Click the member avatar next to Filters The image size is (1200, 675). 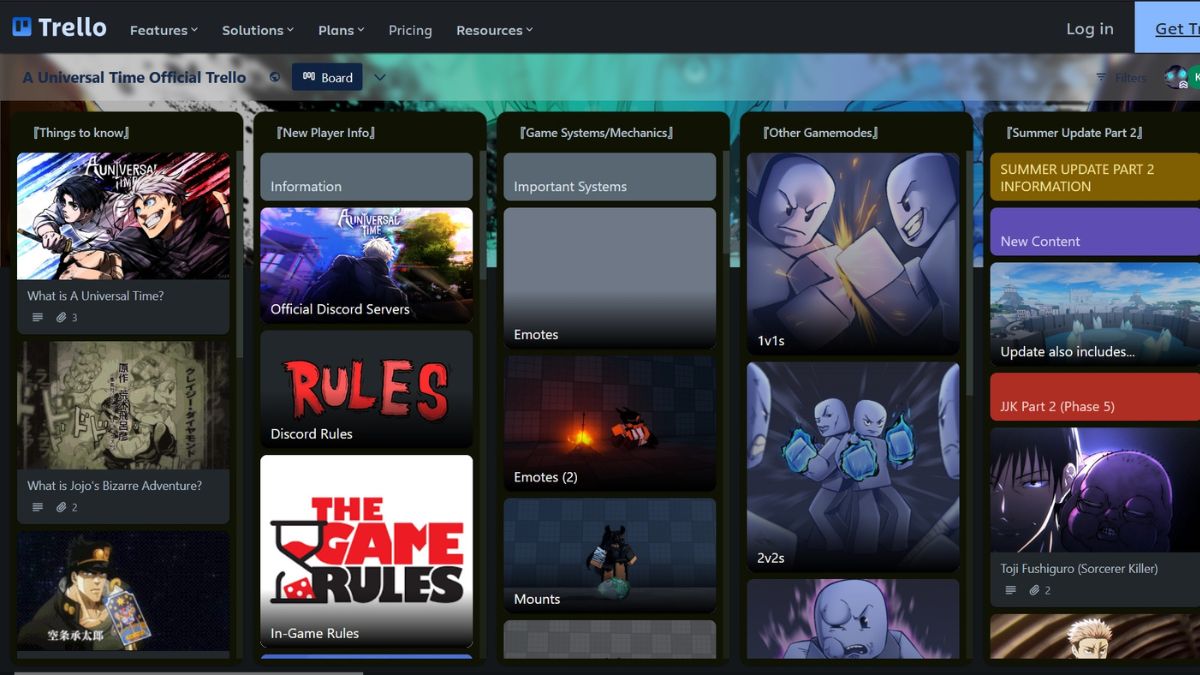1175,78
